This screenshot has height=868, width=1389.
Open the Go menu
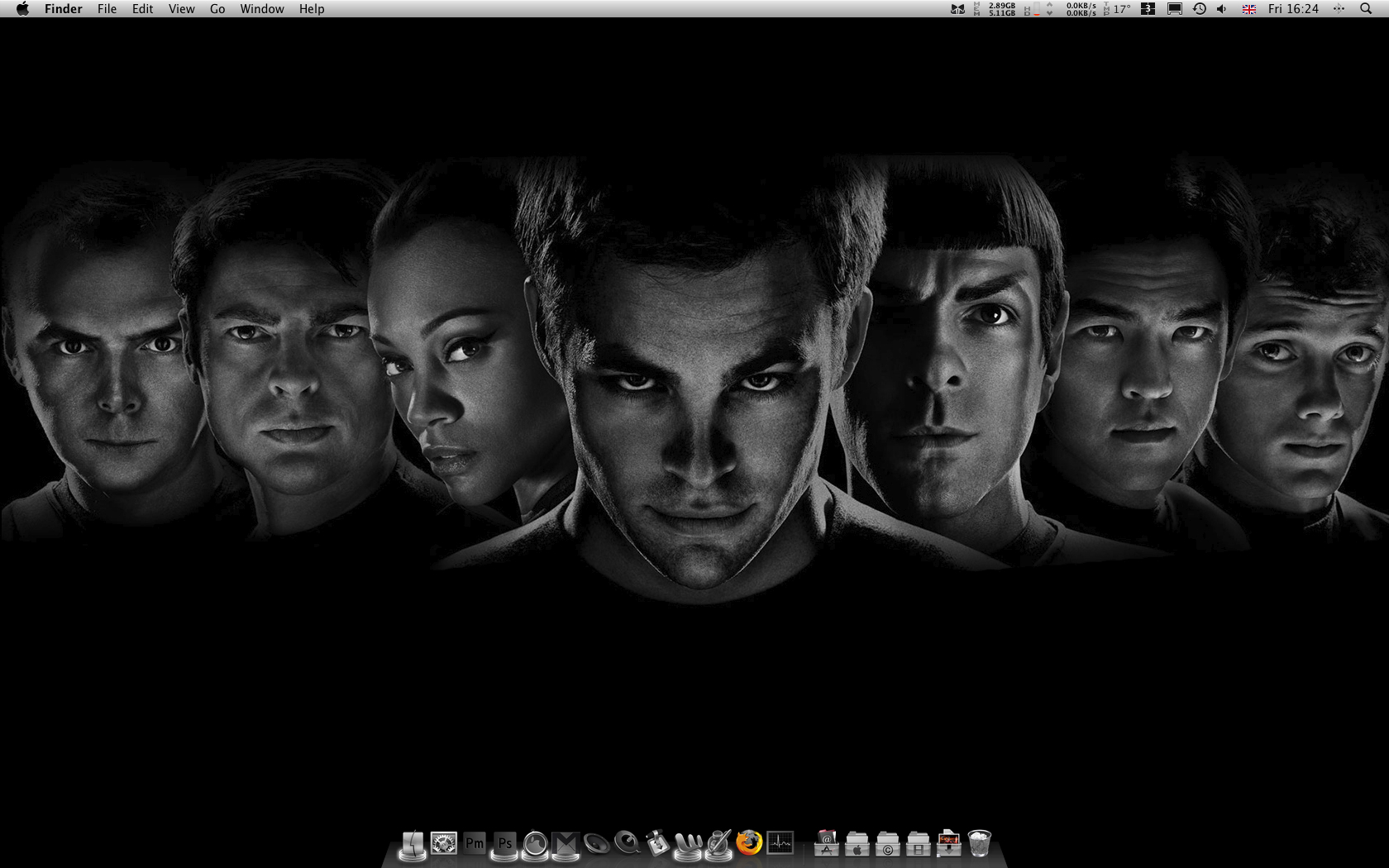[217, 9]
